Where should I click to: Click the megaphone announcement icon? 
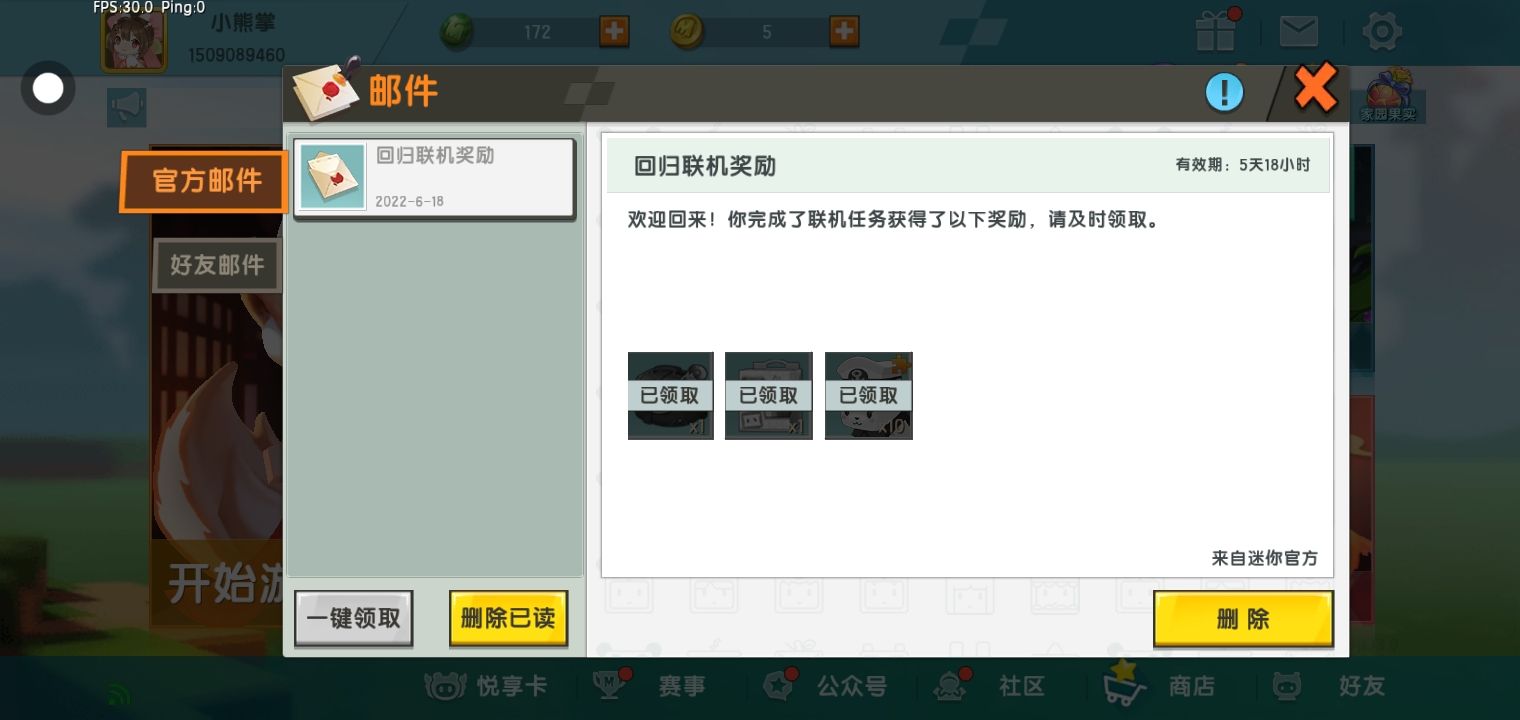click(x=127, y=108)
